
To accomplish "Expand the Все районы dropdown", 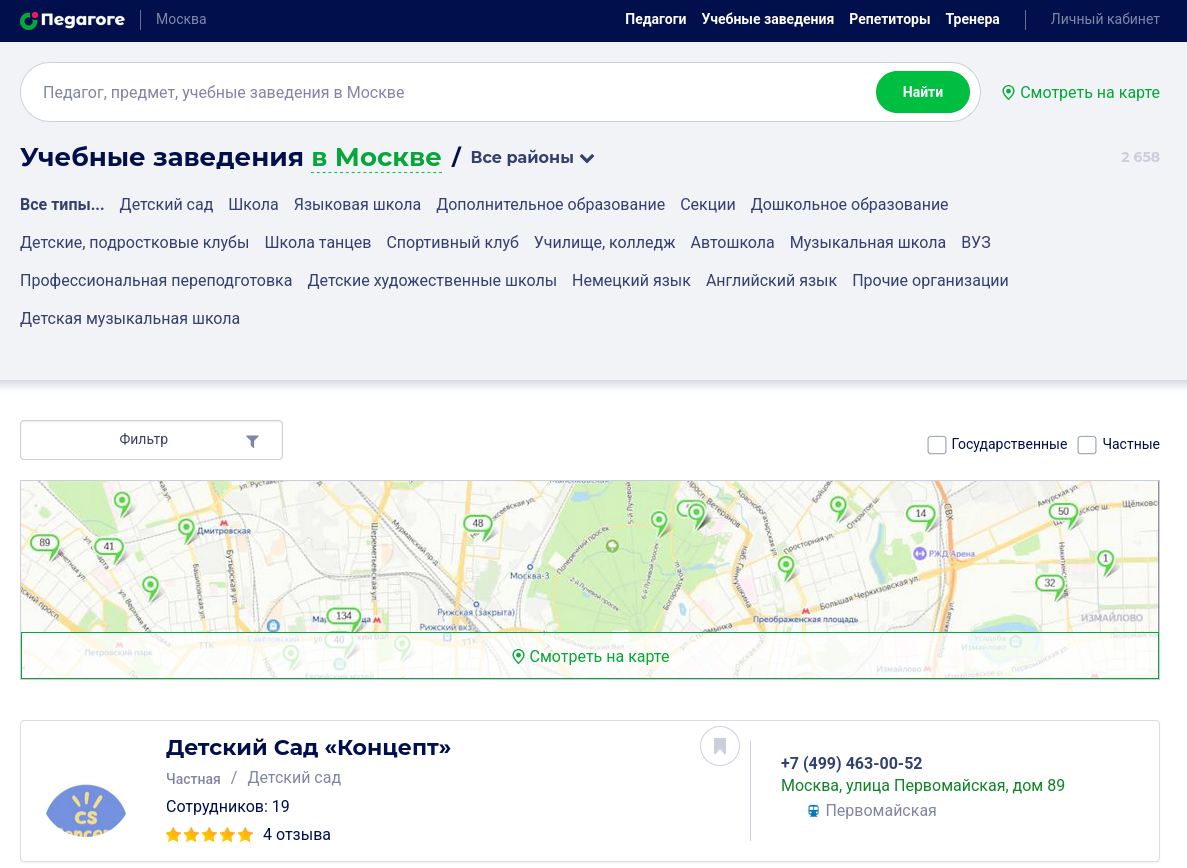I will tap(520, 158).
